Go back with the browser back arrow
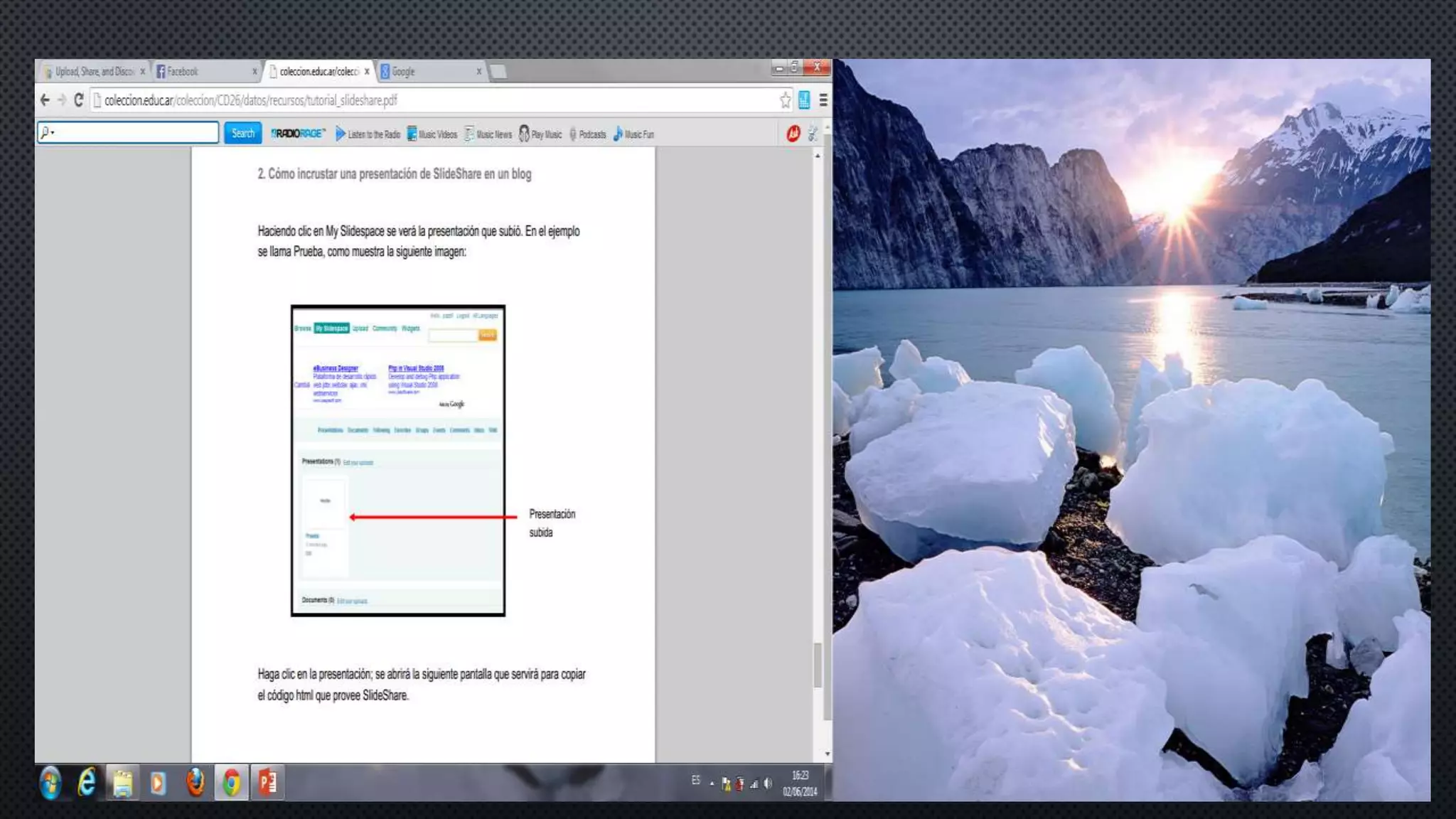 [x=45, y=100]
